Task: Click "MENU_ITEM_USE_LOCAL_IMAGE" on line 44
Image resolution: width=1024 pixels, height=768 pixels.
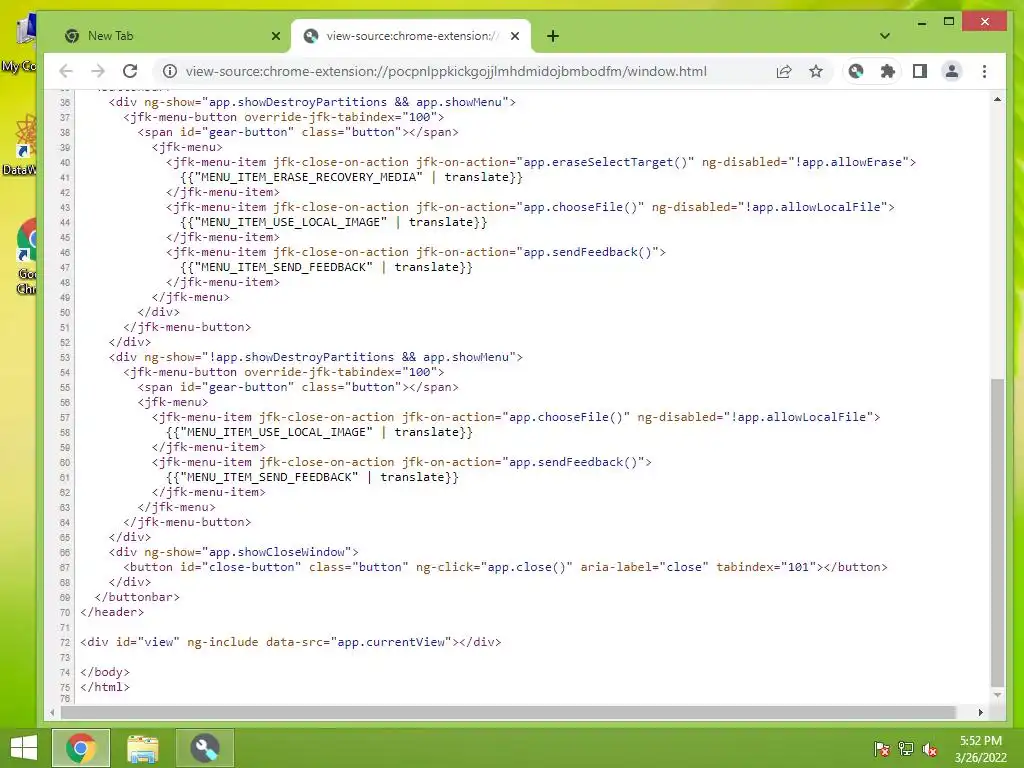Action: tap(290, 222)
